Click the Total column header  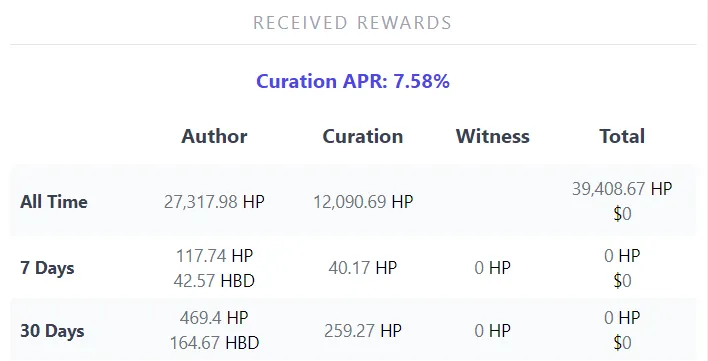(622, 136)
